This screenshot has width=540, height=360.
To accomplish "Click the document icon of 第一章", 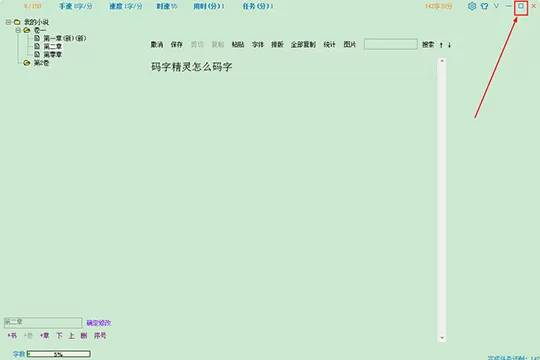I will pyautogui.click(x=37, y=38).
